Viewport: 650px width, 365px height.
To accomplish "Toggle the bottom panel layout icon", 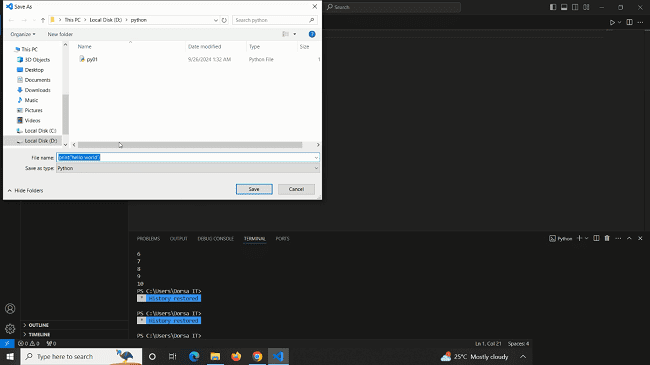I will 564,7.
